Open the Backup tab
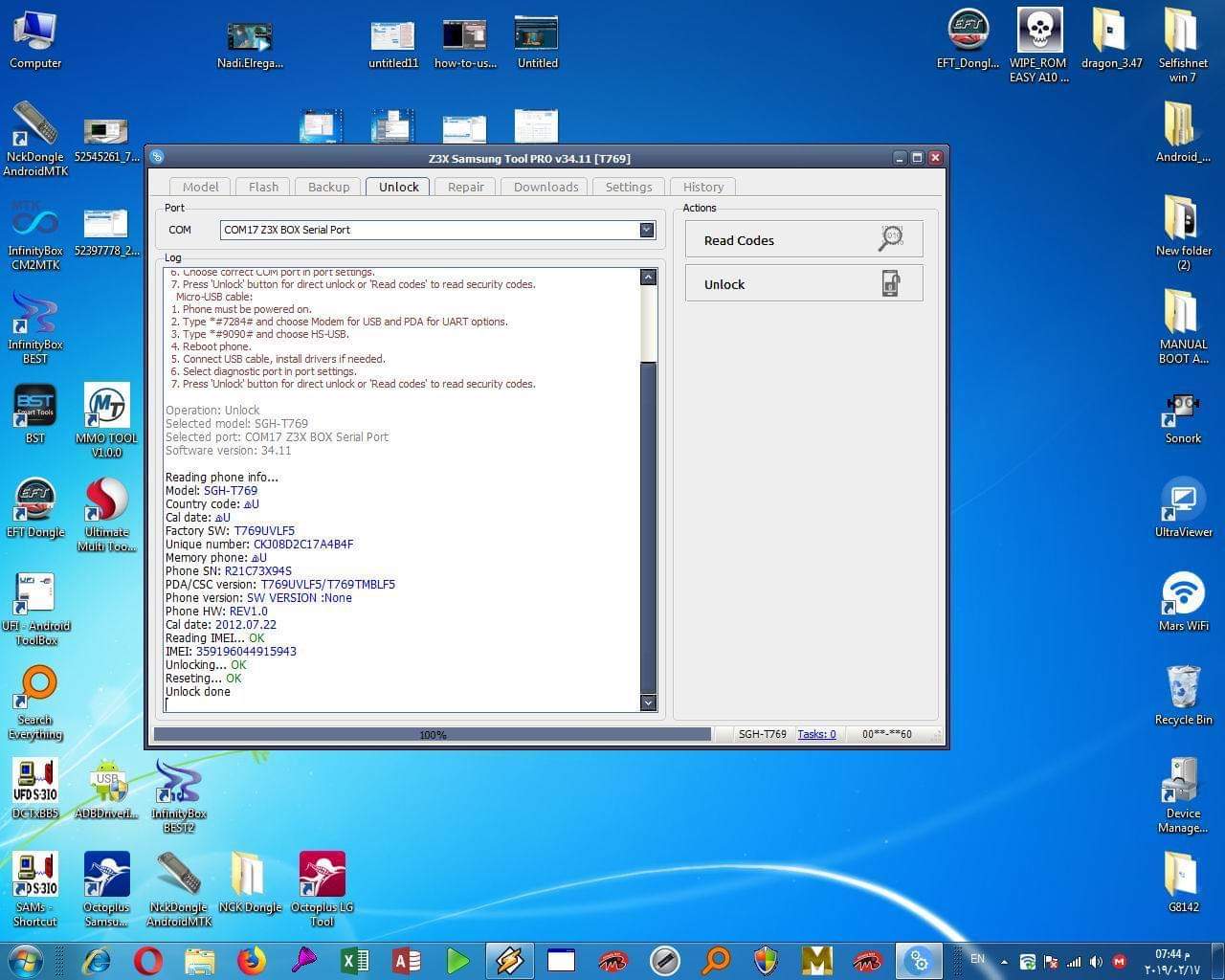Image resolution: width=1225 pixels, height=980 pixels. click(328, 187)
